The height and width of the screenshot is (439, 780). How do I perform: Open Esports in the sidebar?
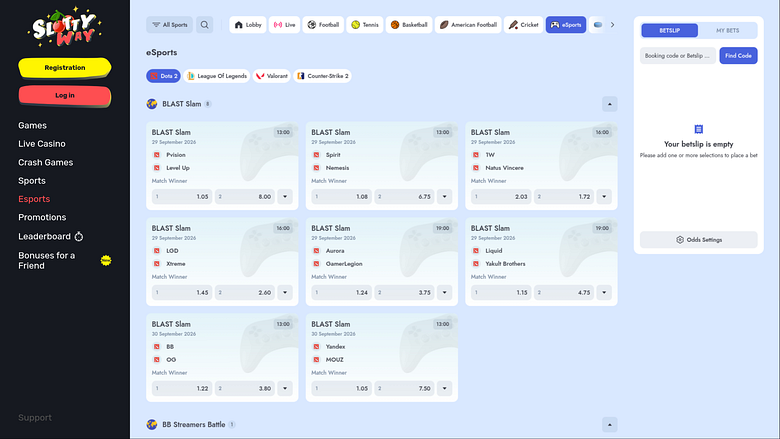coord(34,199)
